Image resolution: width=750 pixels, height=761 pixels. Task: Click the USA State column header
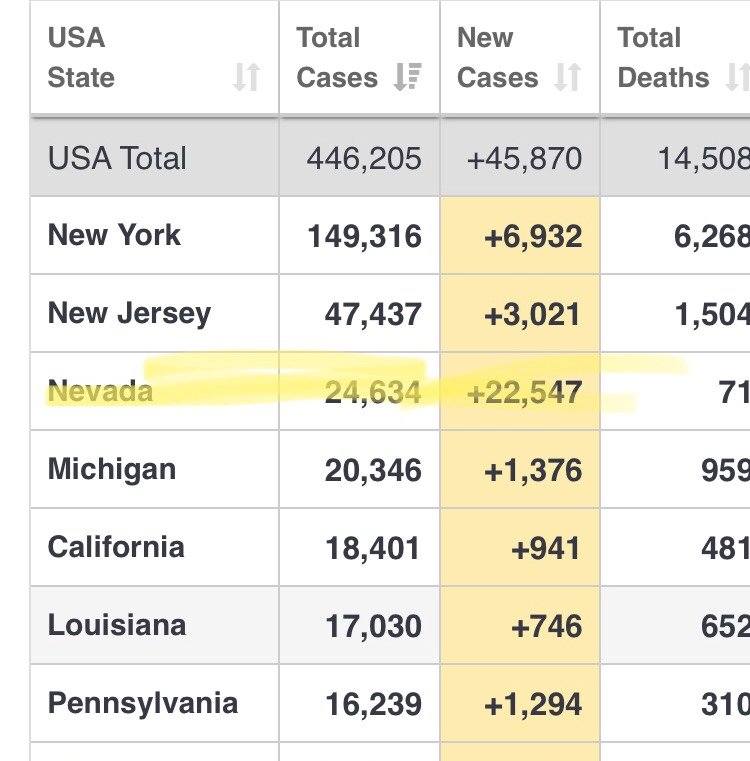pos(154,57)
